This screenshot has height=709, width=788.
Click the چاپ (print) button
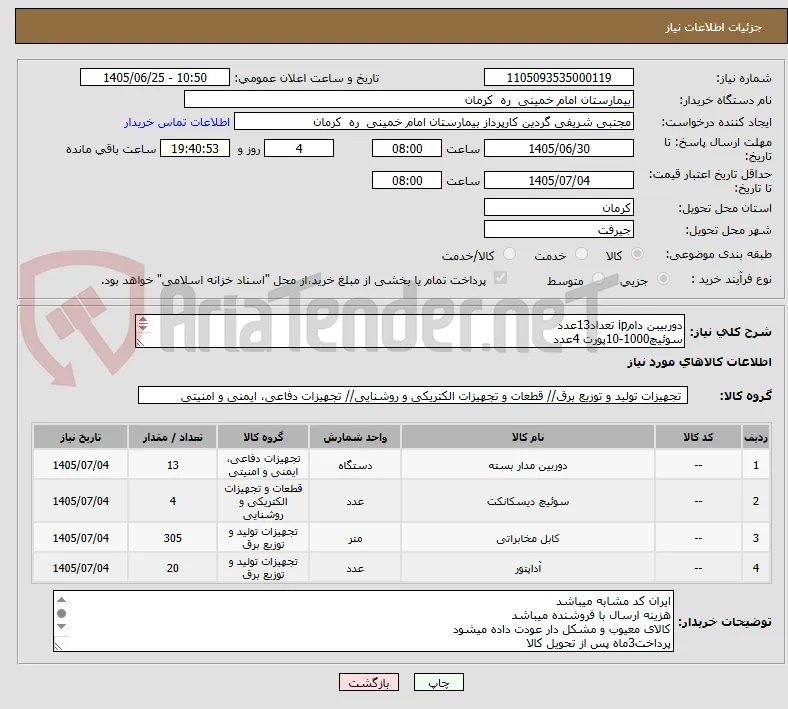coord(438,682)
